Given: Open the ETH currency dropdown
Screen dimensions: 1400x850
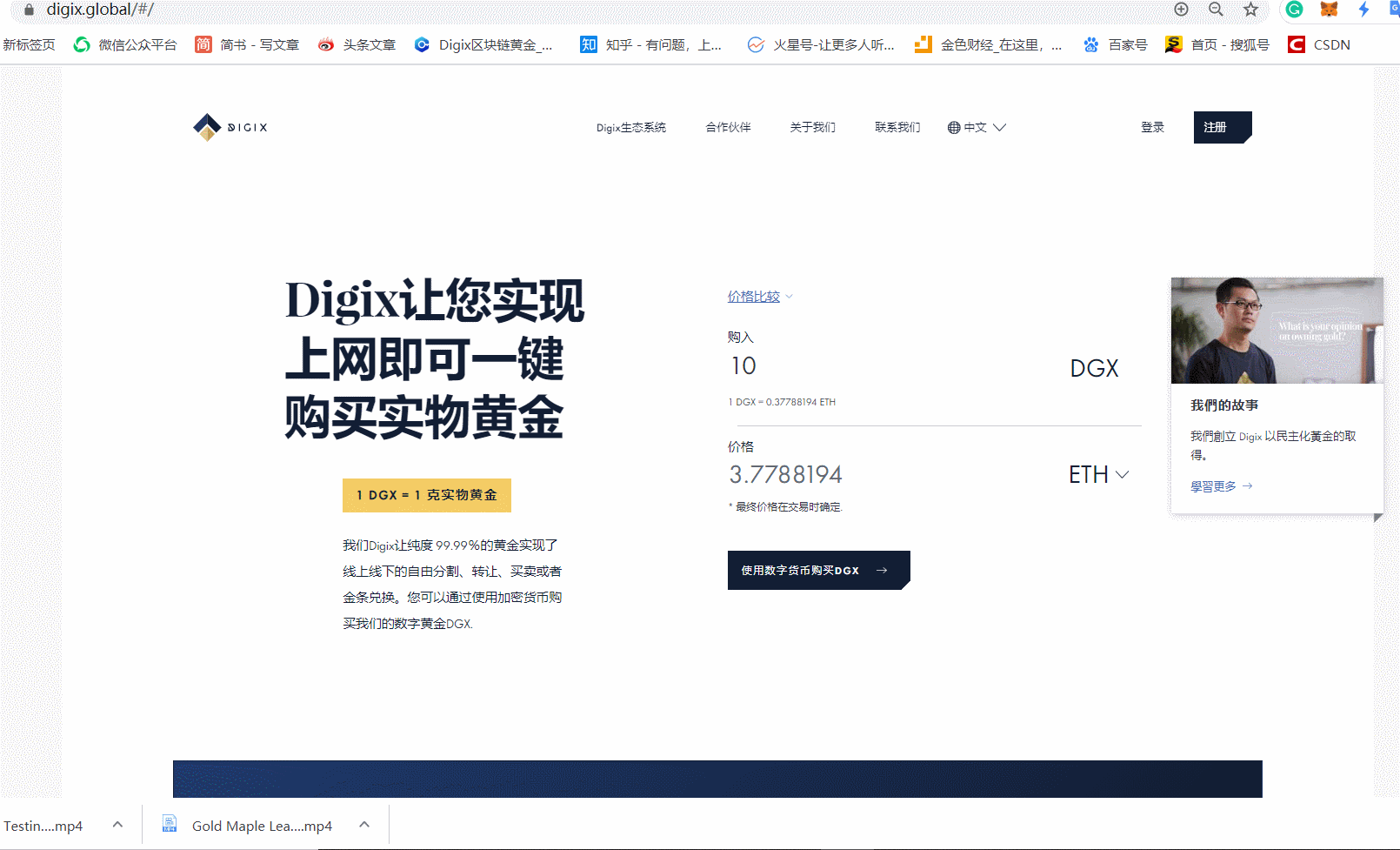Looking at the screenshot, I should (x=1099, y=475).
